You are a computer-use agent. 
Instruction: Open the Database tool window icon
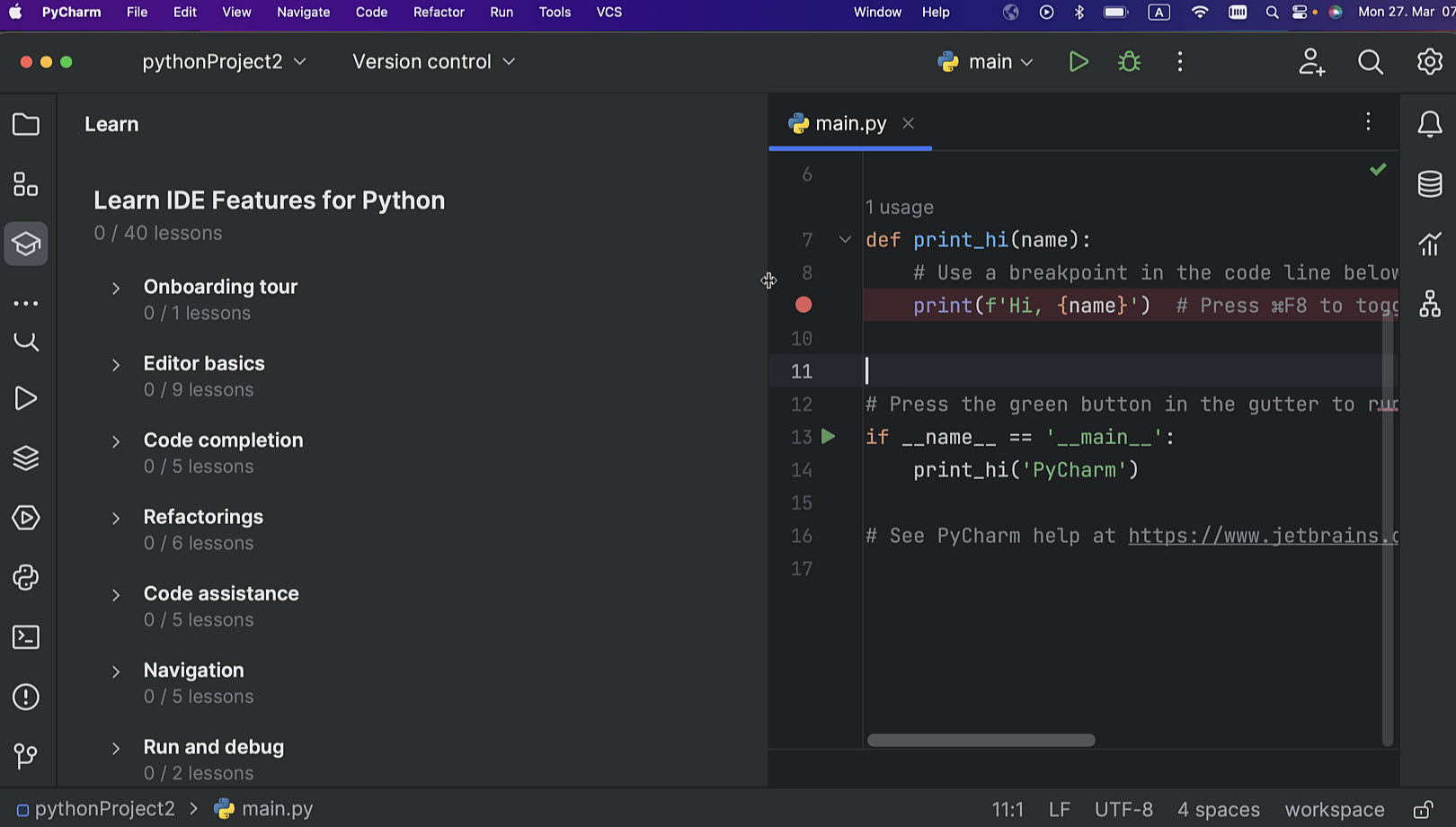pos(1429,184)
